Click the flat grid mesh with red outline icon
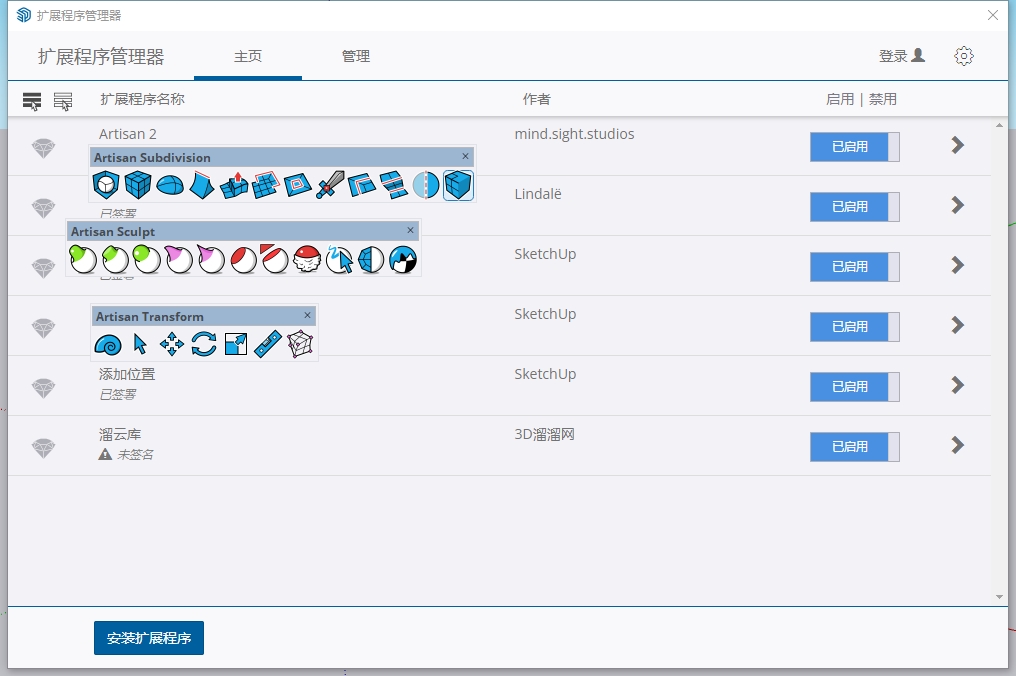The height and width of the screenshot is (676, 1016). click(266, 185)
